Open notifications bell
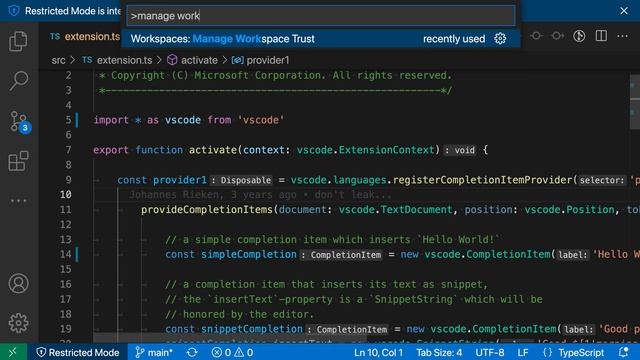Image resolution: width=640 pixels, height=360 pixels. [x=623, y=352]
